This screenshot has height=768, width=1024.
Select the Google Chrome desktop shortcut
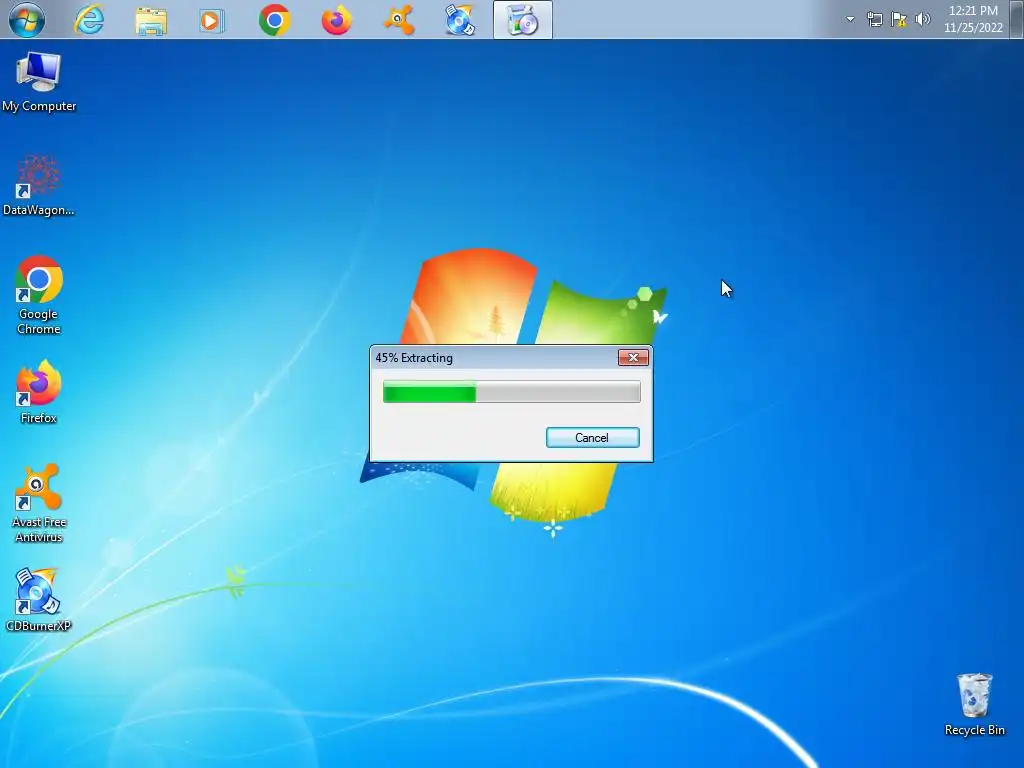coord(39,295)
